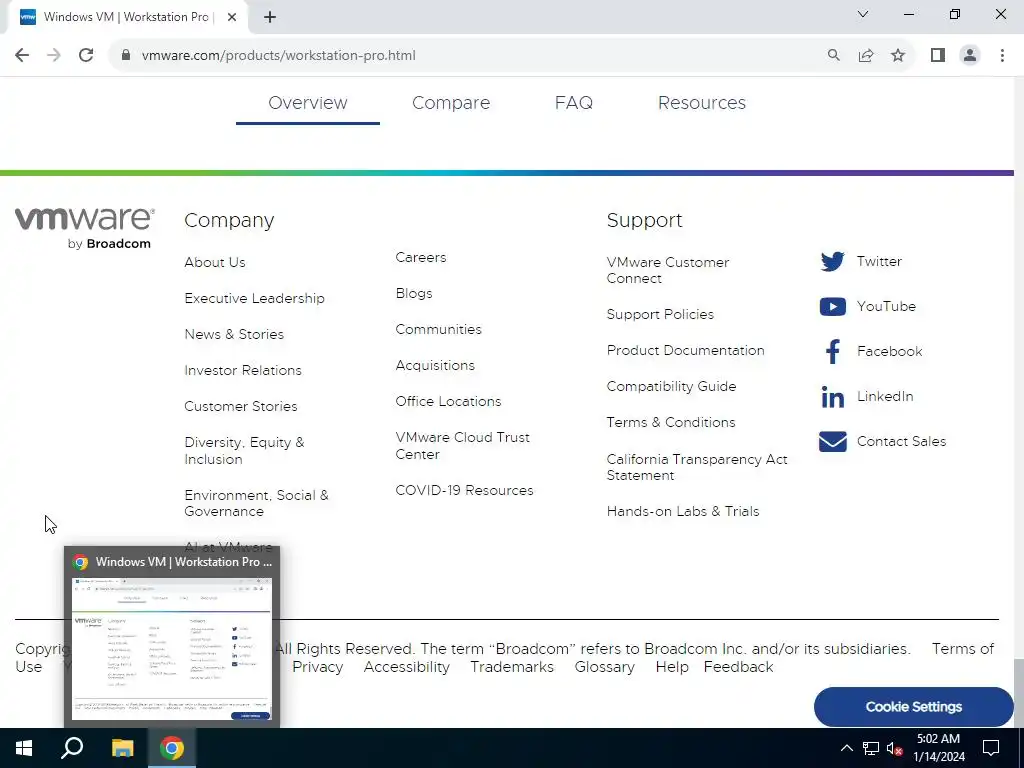Image resolution: width=1024 pixels, height=768 pixels.
Task: Open News & Stories link
Action: click(x=234, y=334)
